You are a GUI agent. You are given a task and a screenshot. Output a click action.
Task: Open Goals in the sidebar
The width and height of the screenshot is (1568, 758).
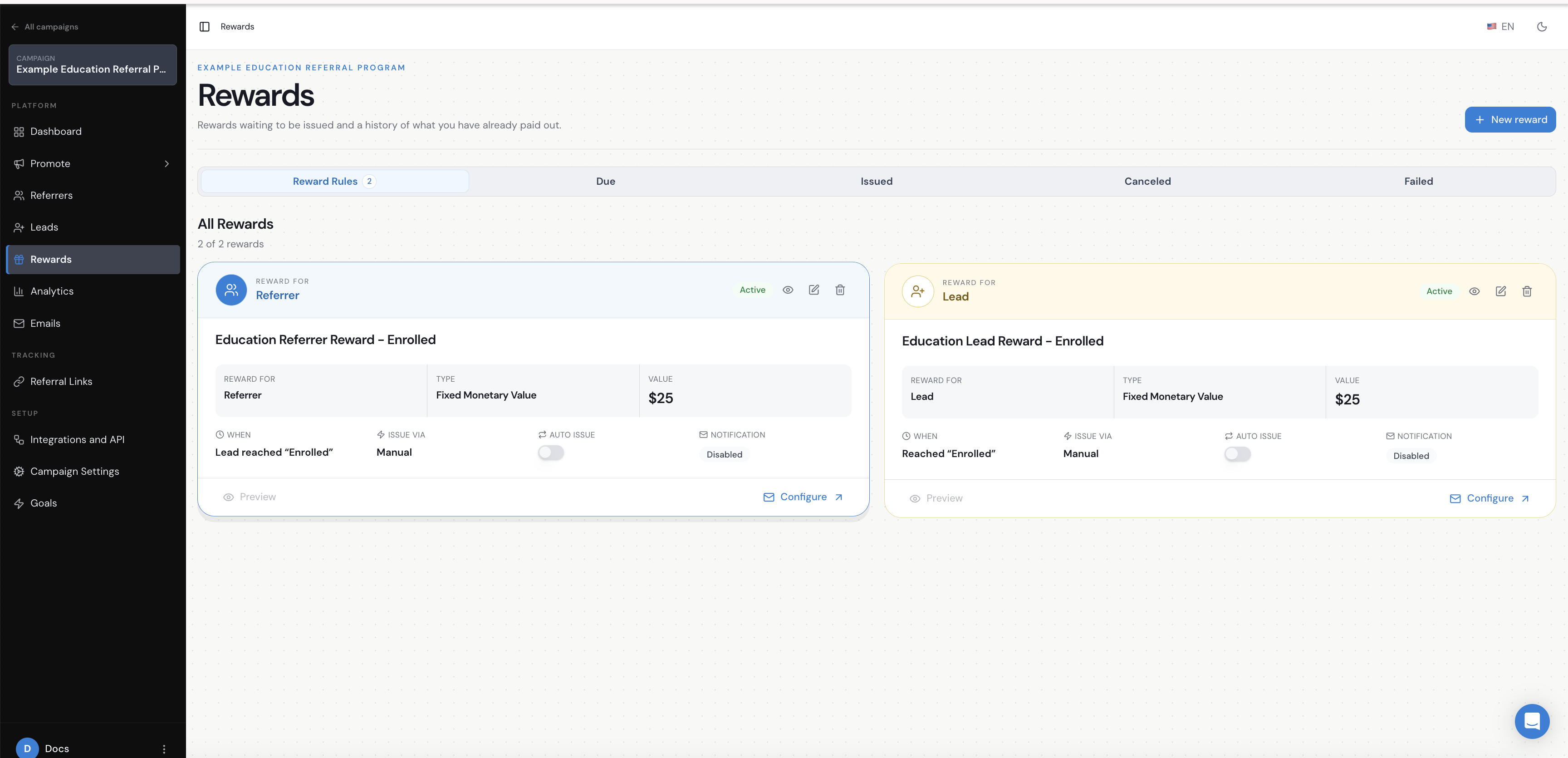click(93, 503)
